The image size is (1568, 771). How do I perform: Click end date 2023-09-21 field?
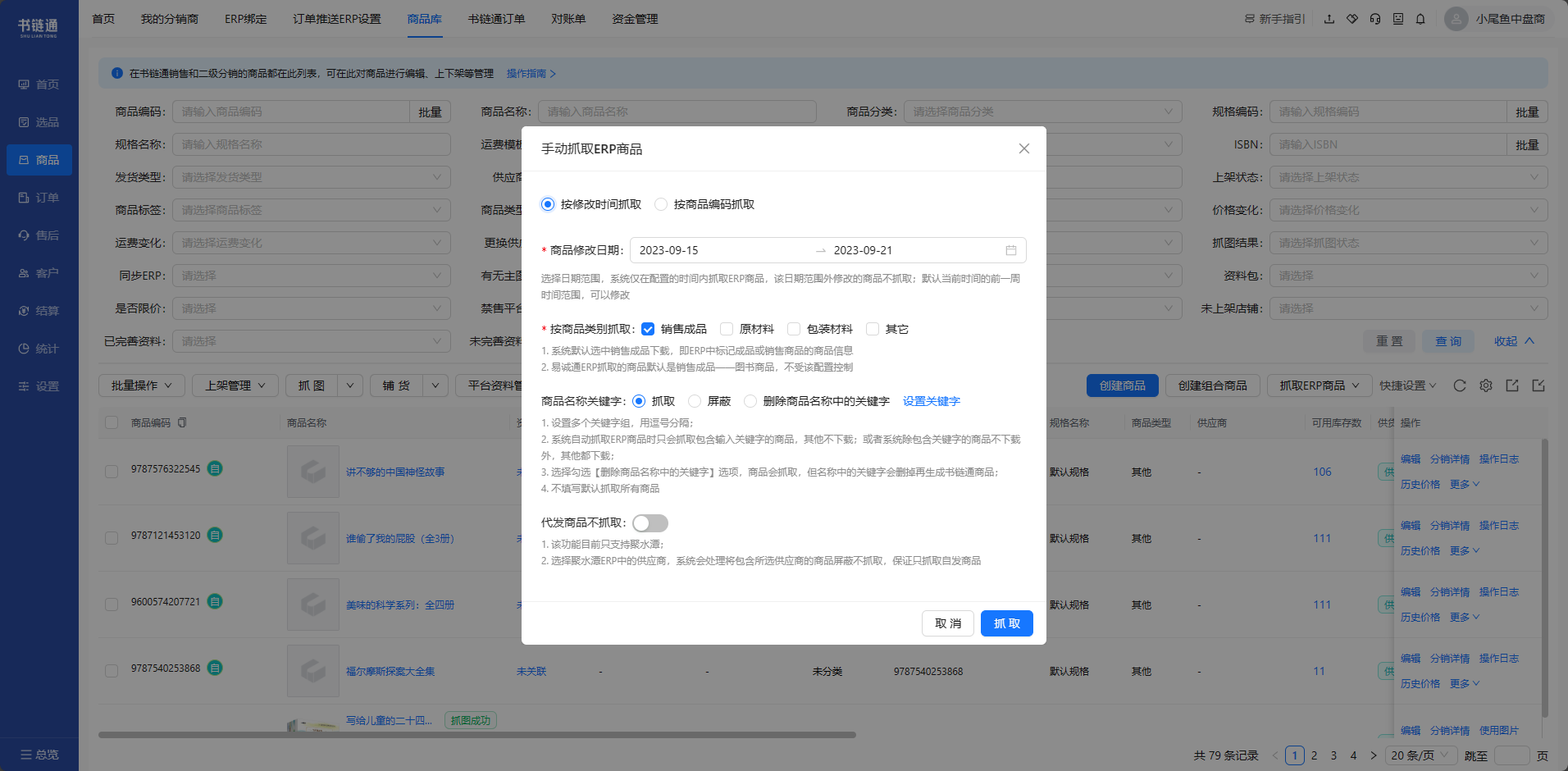910,250
